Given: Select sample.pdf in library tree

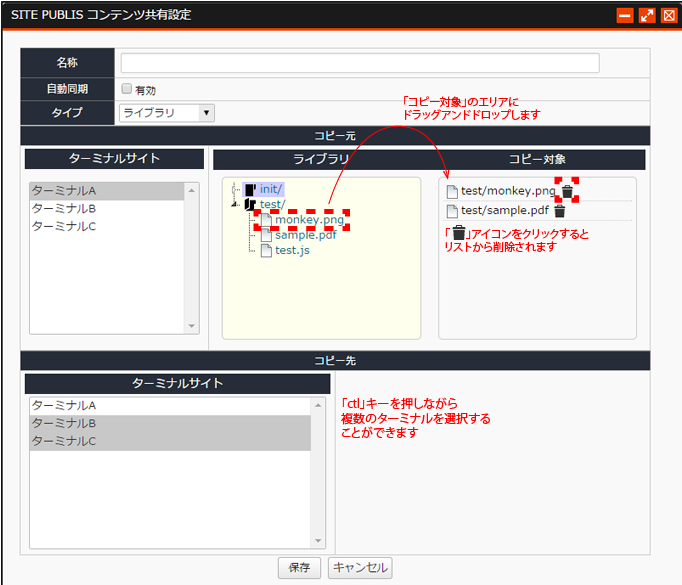Looking at the screenshot, I should coord(306,235).
